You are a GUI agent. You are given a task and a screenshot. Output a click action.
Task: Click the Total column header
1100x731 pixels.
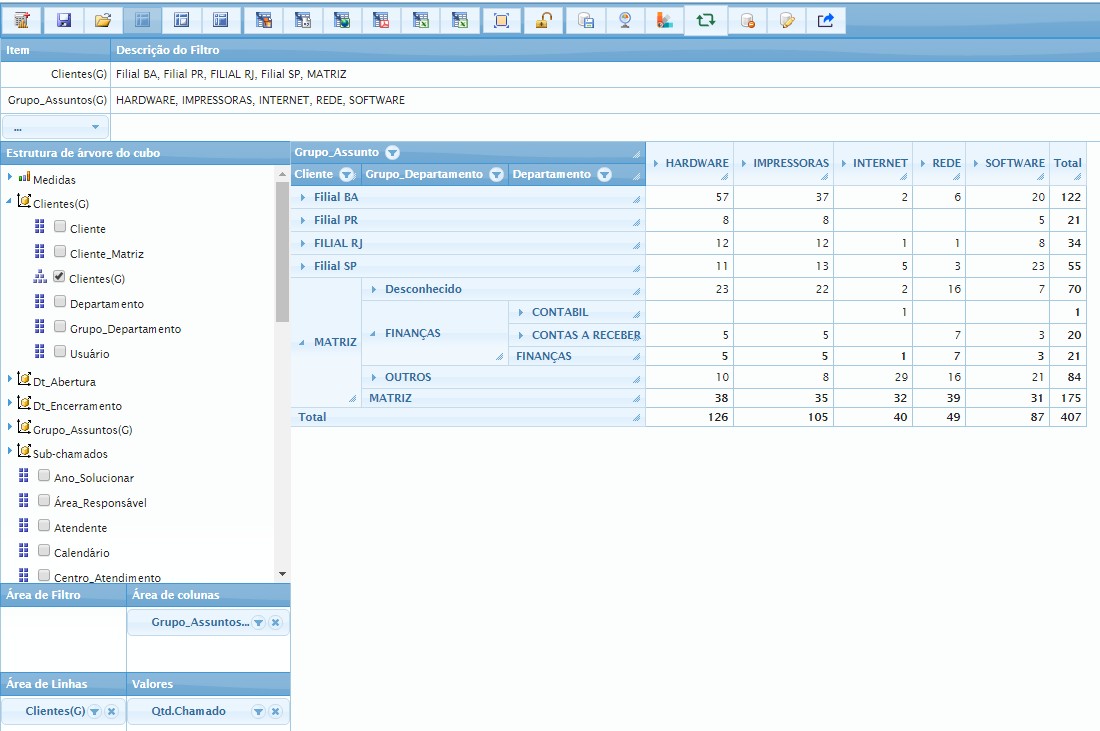click(1068, 163)
